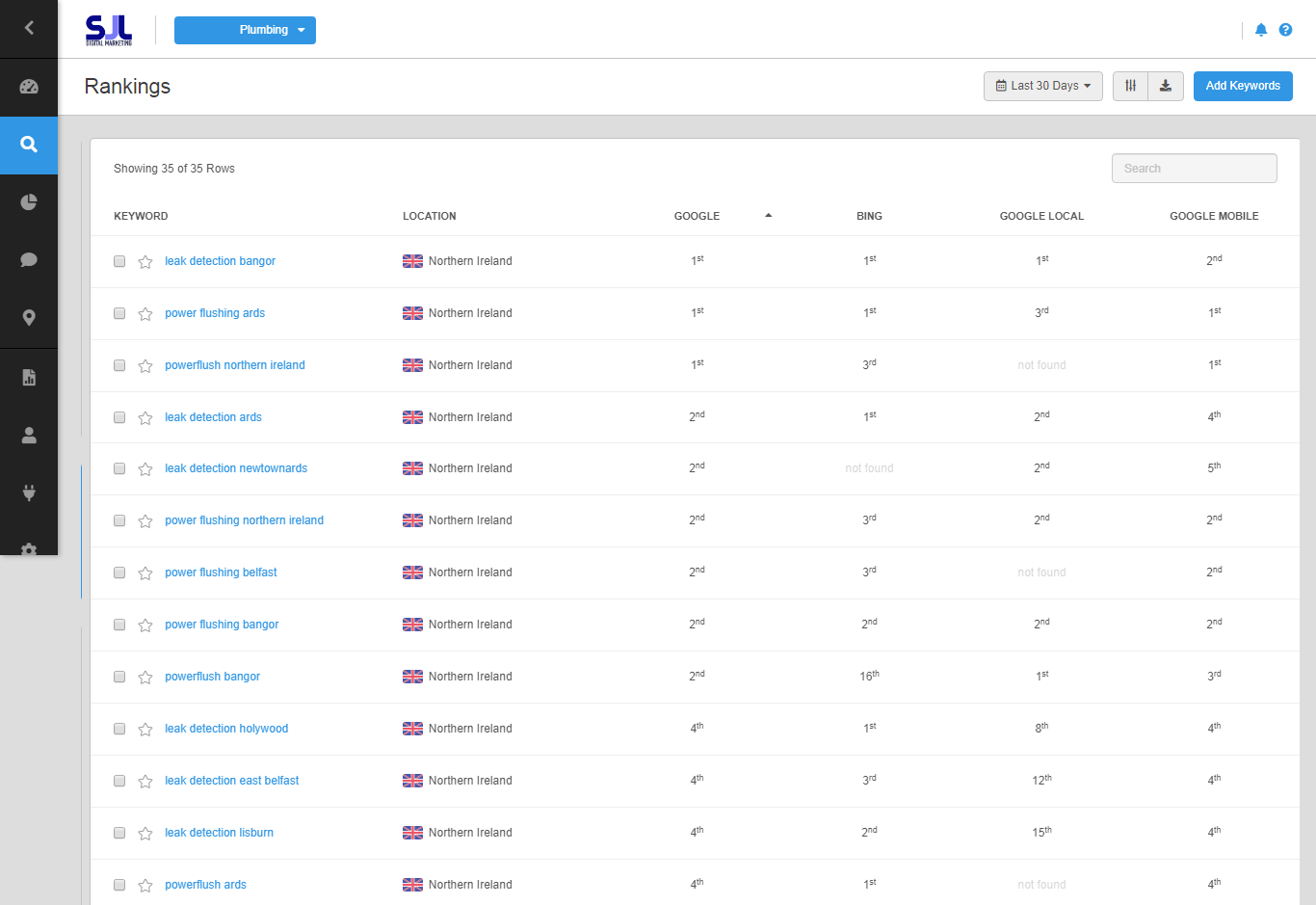
Task: Star leak detection newtownards keyword
Action: pyautogui.click(x=145, y=469)
